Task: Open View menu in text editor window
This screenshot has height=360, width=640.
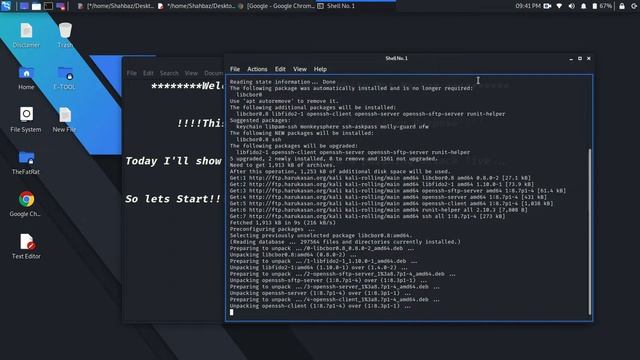Action: (191, 73)
